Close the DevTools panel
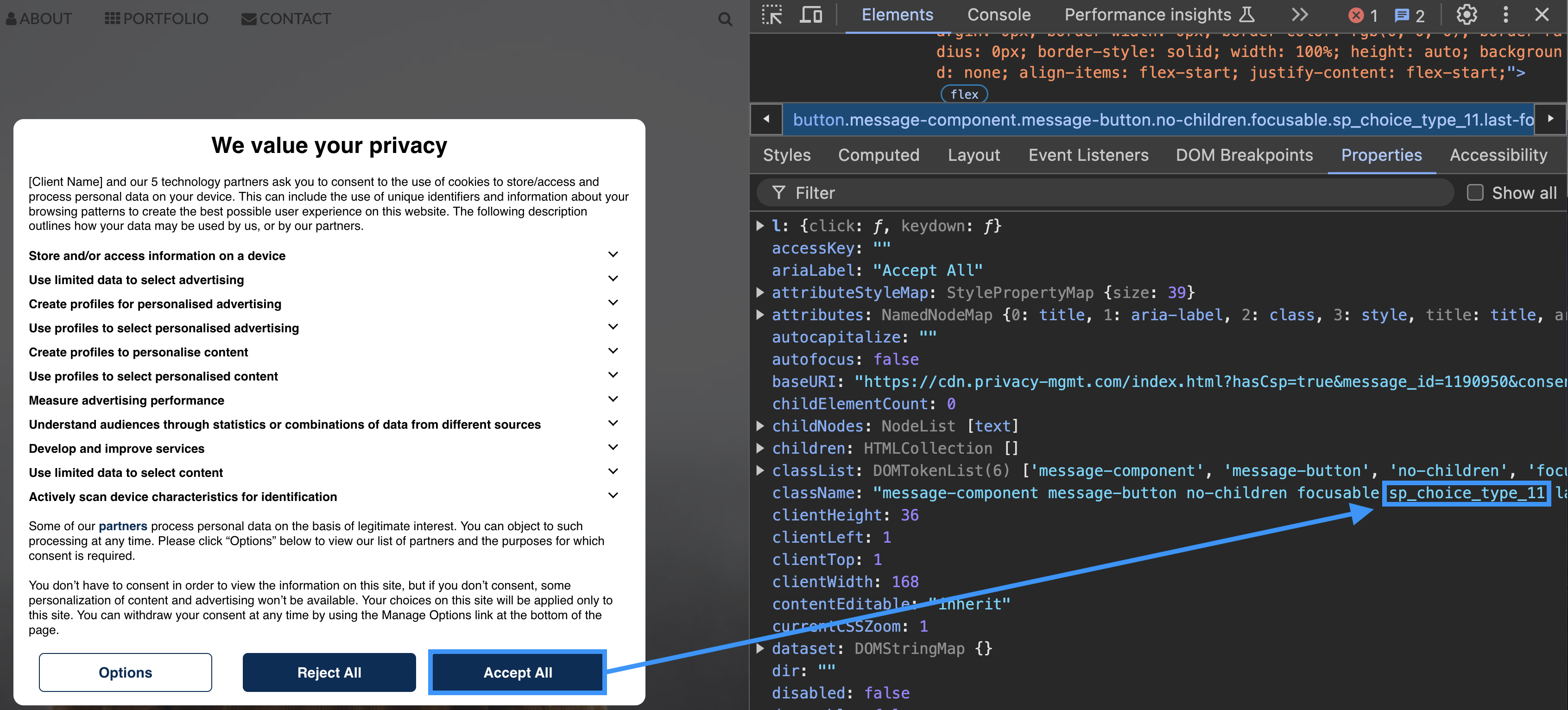Screen dimensions: 1568x710 (1541, 15)
